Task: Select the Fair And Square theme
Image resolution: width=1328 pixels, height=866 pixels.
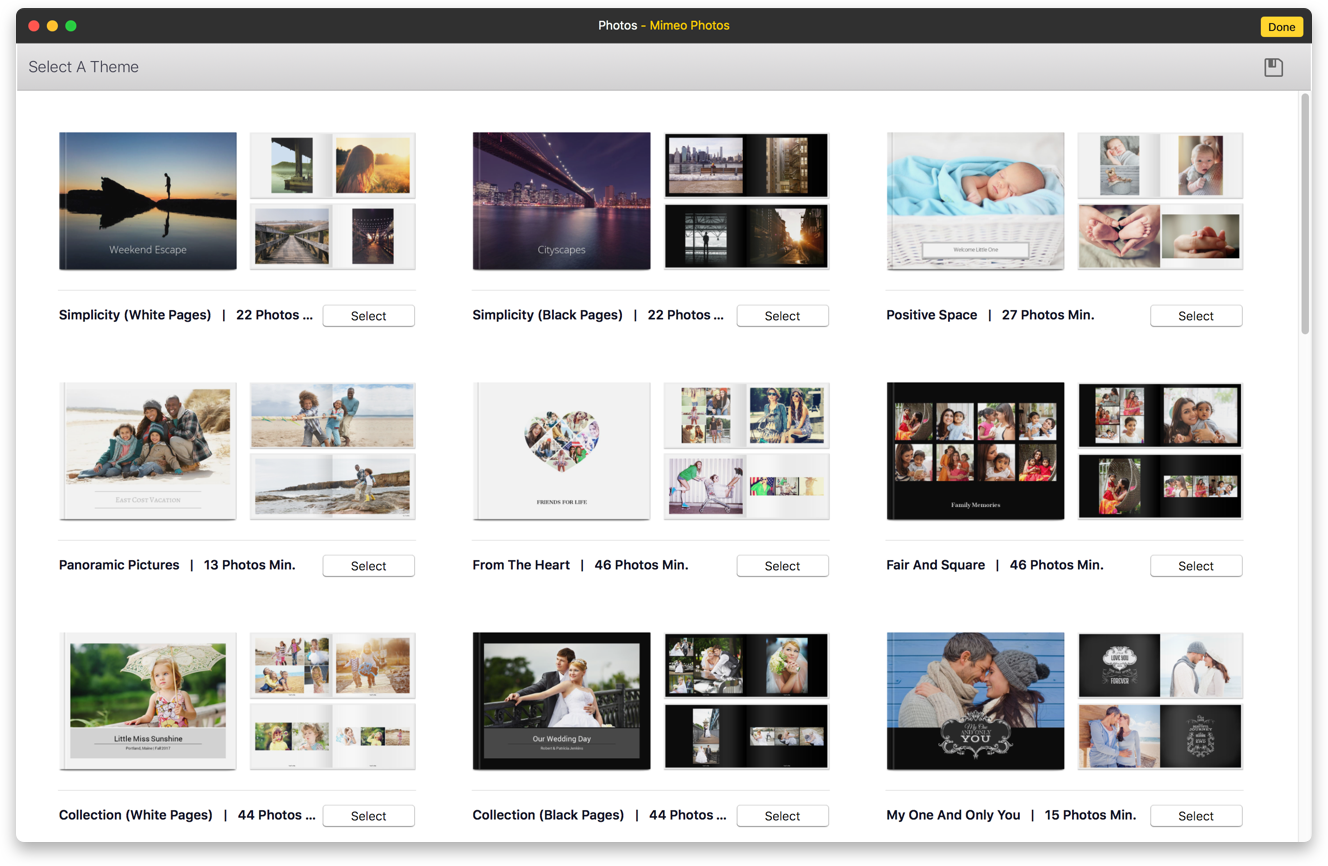Action: tap(1196, 565)
